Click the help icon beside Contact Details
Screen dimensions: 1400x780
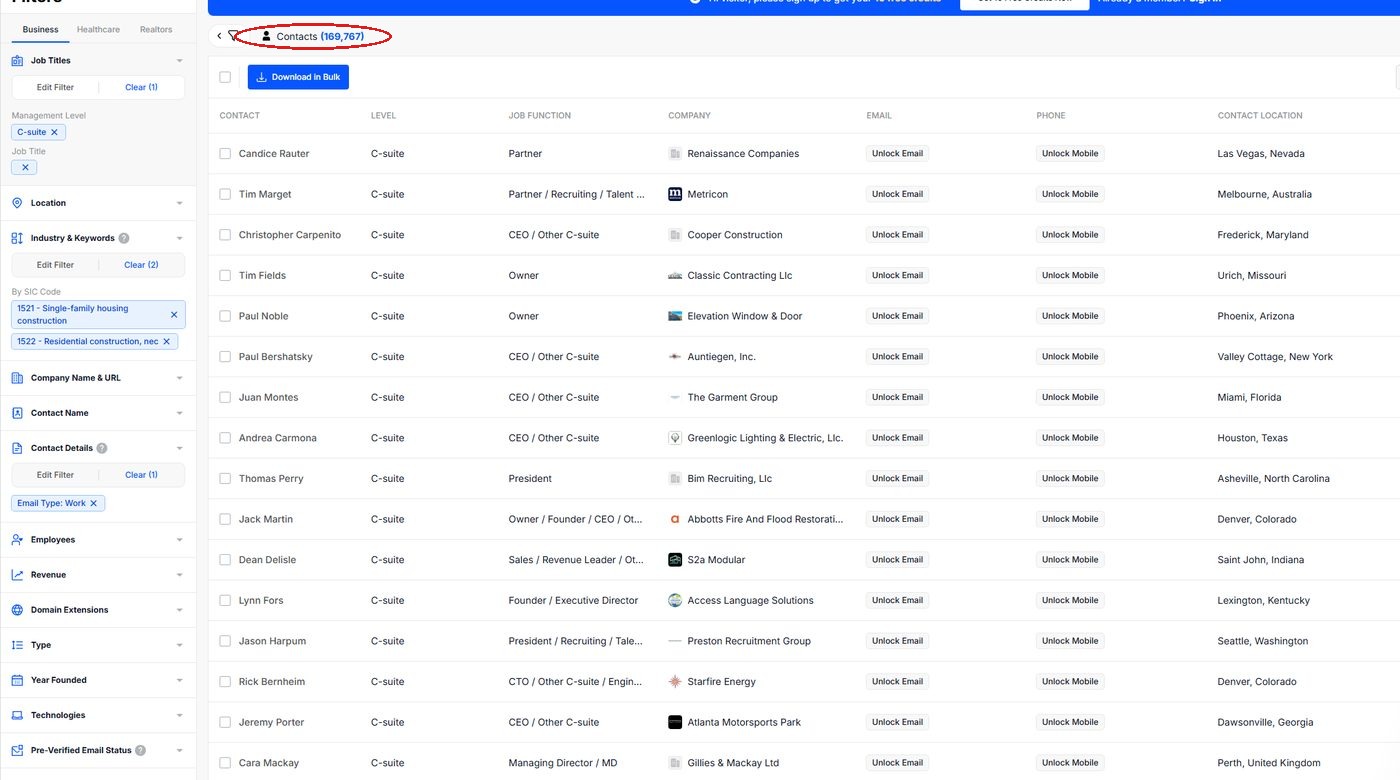coord(102,448)
